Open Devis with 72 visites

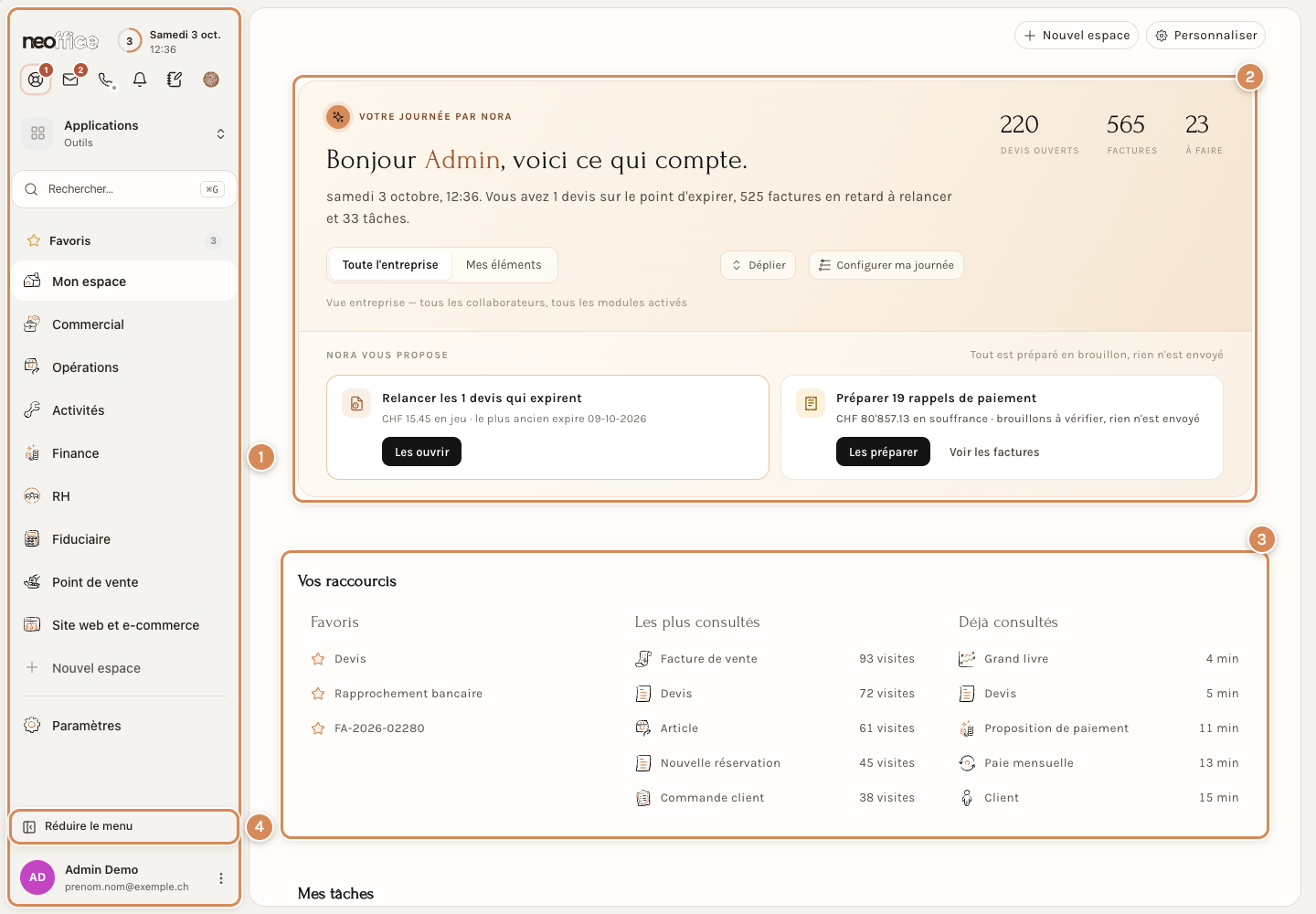coord(775,694)
